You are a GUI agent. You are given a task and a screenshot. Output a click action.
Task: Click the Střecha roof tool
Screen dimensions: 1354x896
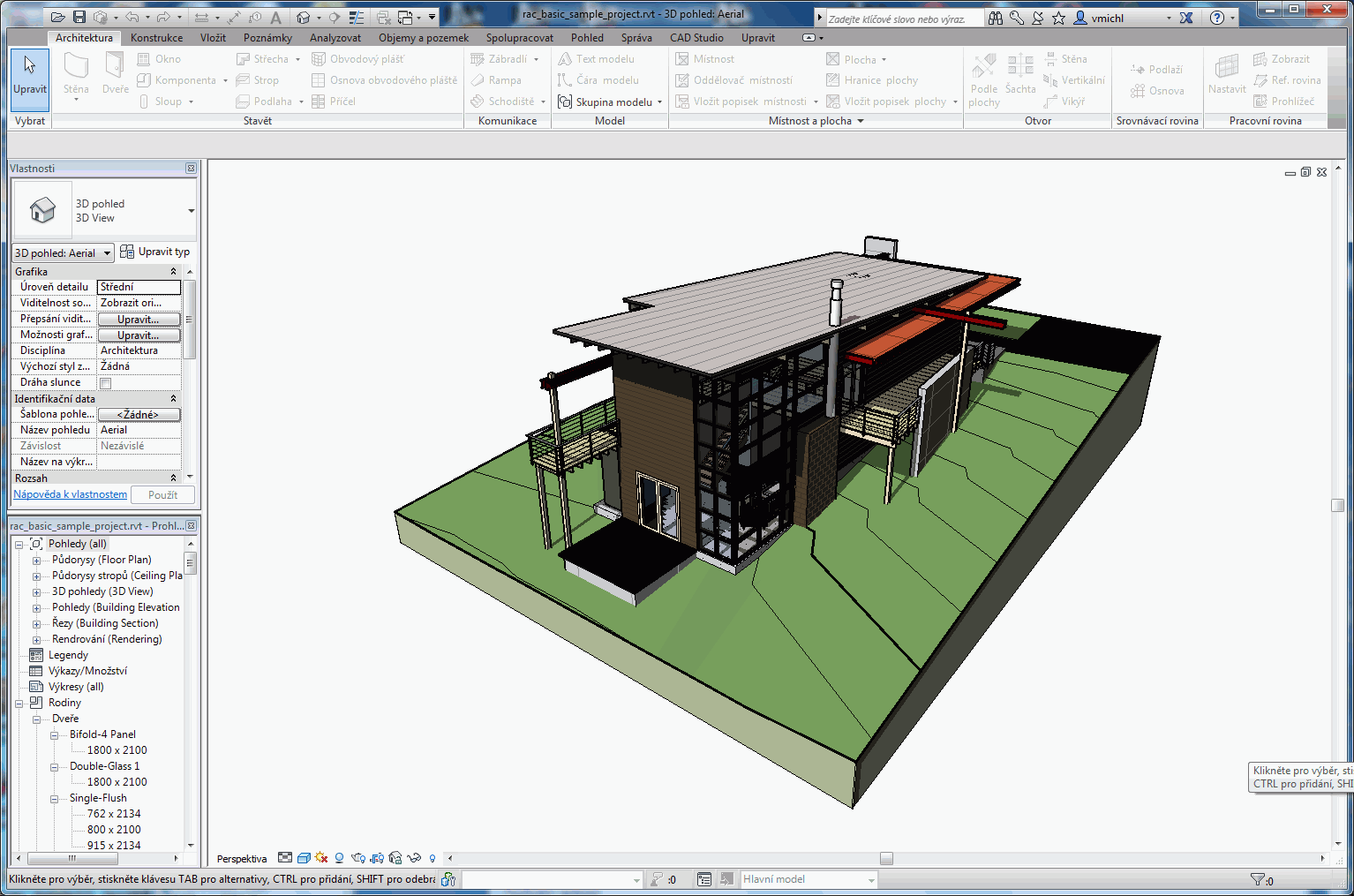pyautogui.click(x=268, y=59)
